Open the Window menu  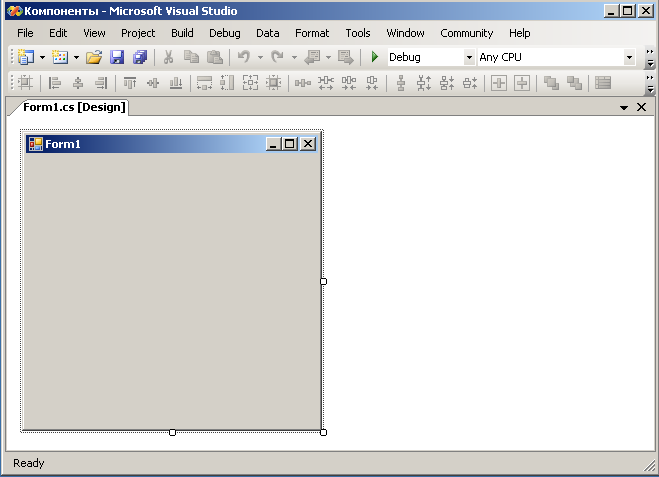[405, 33]
